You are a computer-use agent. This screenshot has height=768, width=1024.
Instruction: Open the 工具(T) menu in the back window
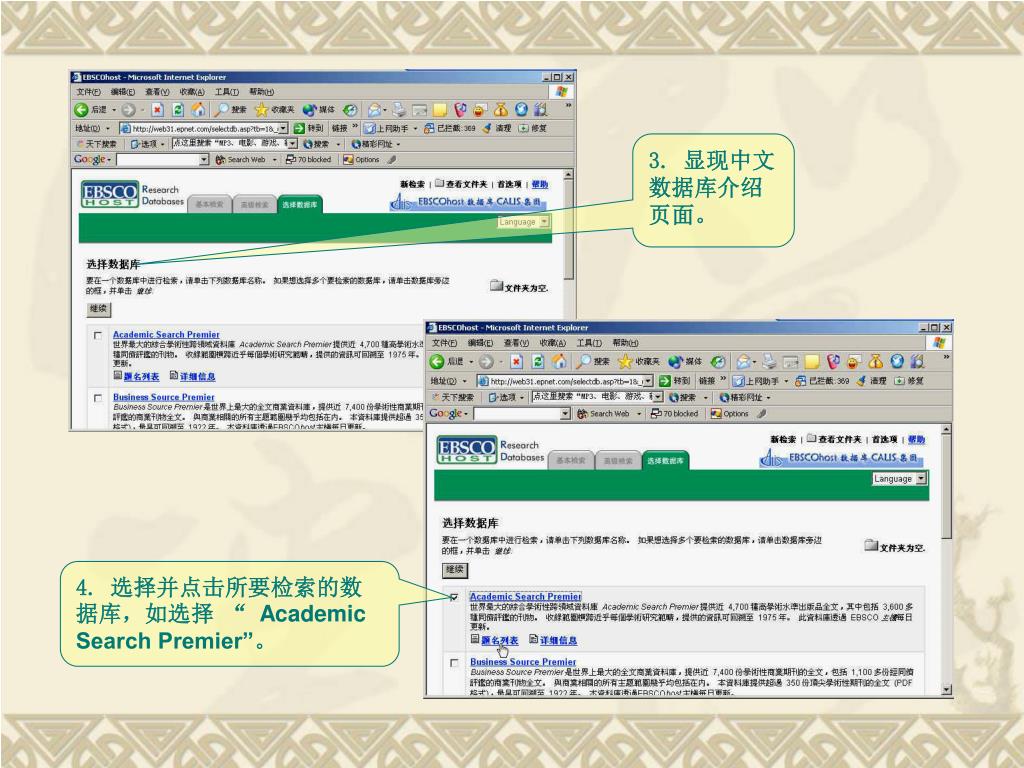point(227,92)
